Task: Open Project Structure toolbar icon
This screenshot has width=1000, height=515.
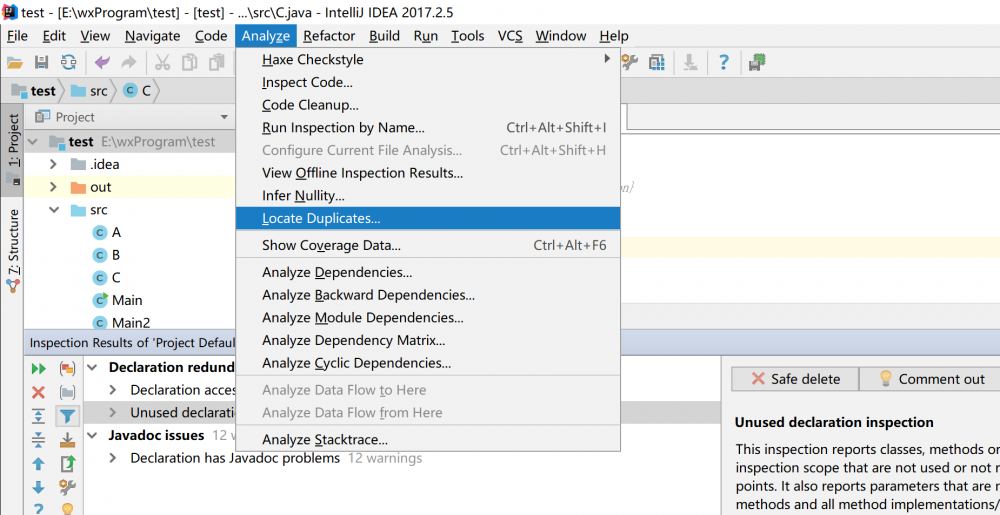Action: coord(657,62)
